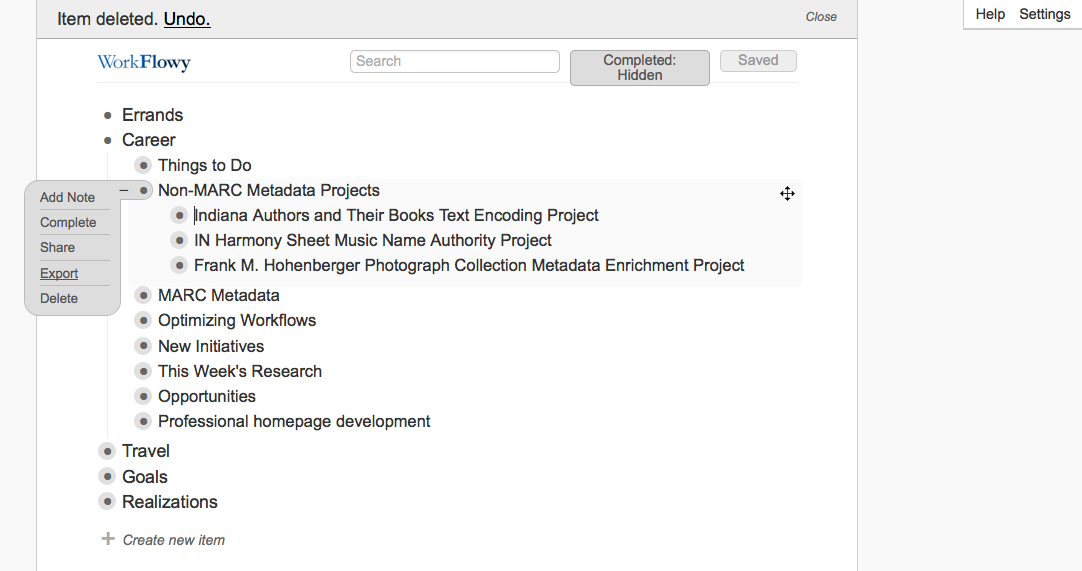The height and width of the screenshot is (571, 1082).
Task: Click the bullet next to MARC Metadata
Action: point(143,295)
